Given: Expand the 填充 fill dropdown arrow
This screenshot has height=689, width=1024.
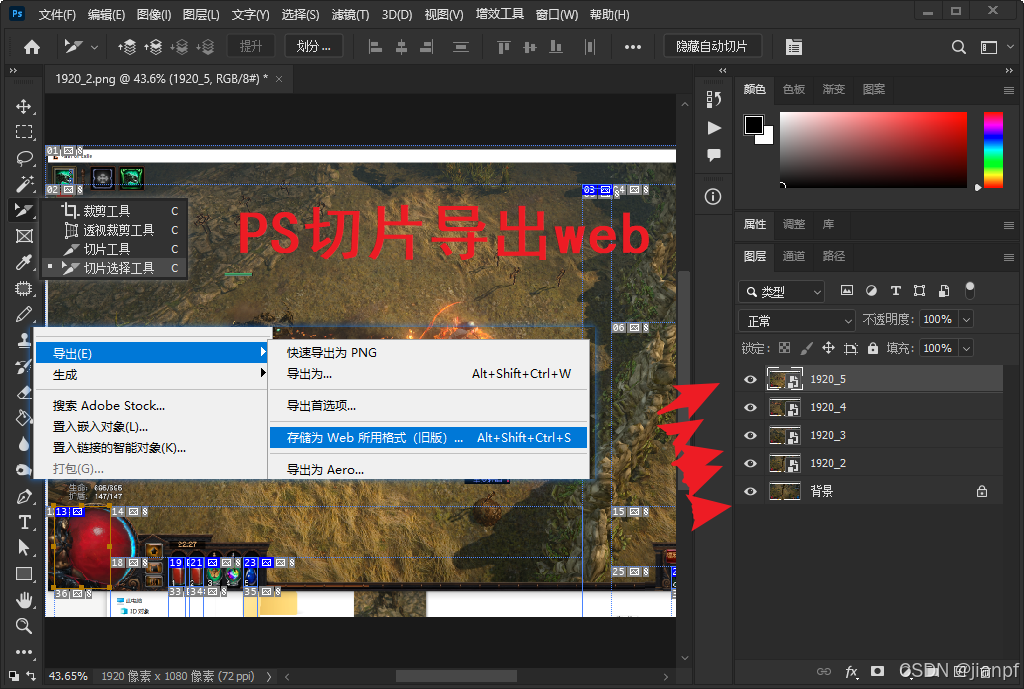Looking at the screenshot, I should click(x=967, y=348).
